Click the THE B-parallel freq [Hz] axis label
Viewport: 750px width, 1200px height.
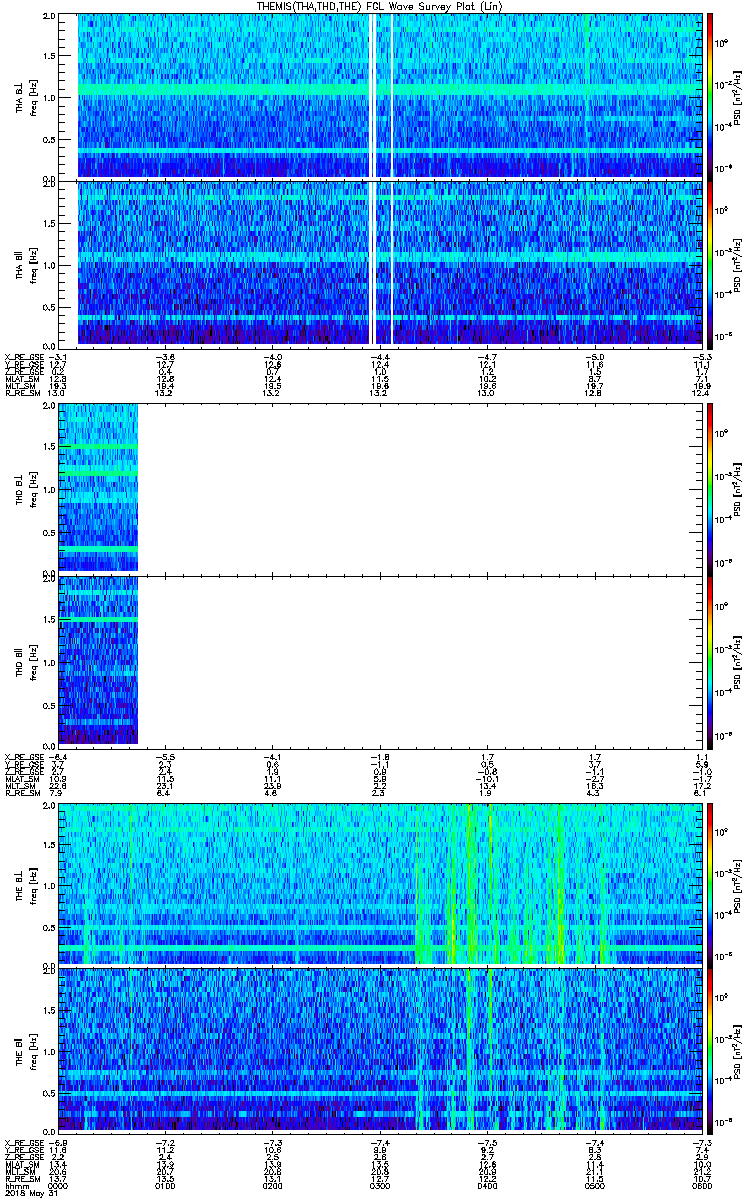tap(34, 1051)
